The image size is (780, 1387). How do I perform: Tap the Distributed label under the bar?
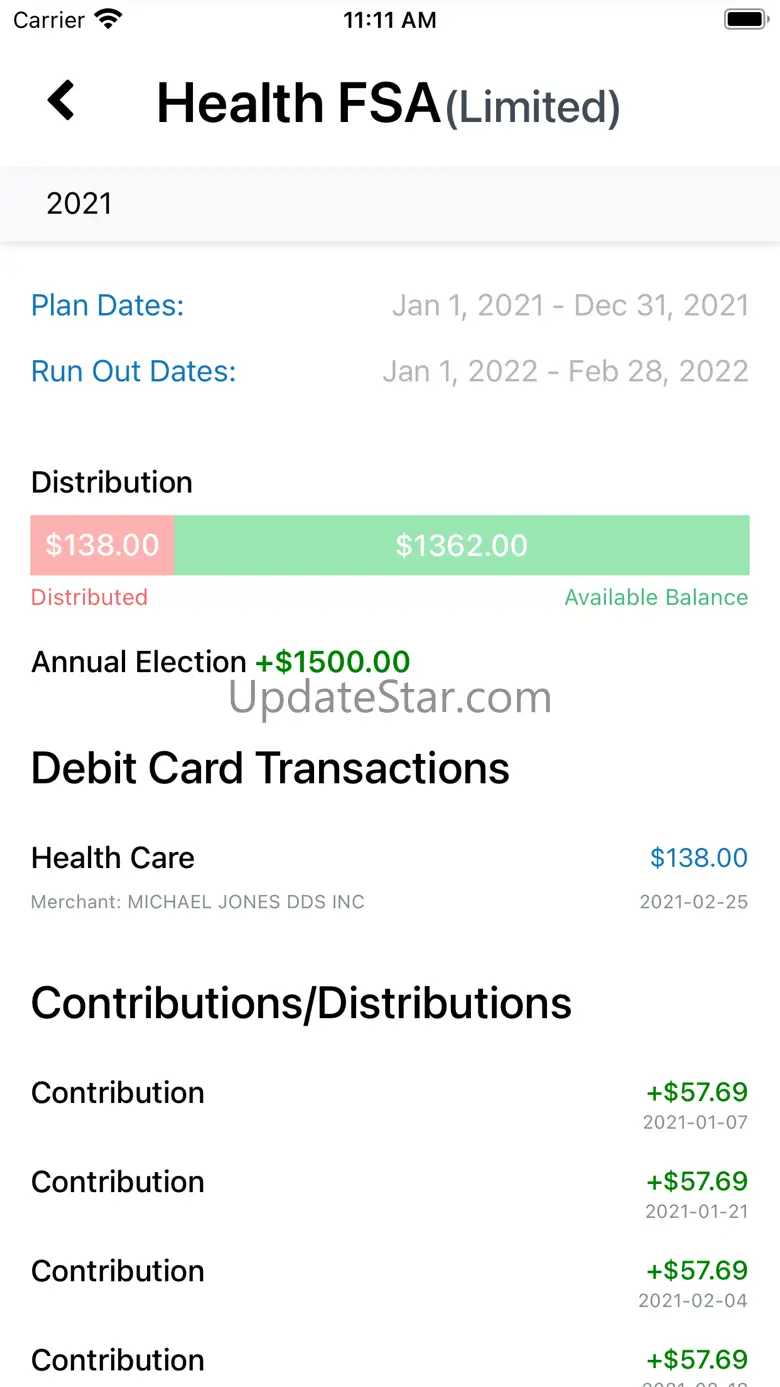(89, 597)
